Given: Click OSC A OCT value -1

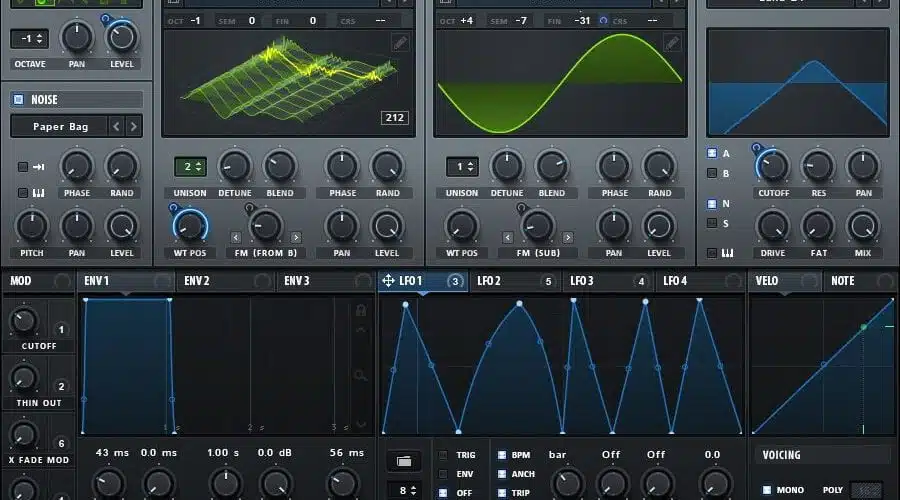Looking at the screenshot, I should pyautogui.click(x=195, y=21).
